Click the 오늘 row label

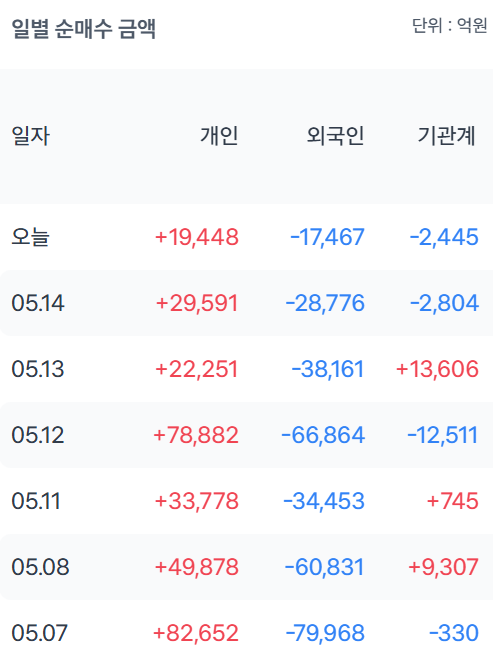(x=30, y=237)
